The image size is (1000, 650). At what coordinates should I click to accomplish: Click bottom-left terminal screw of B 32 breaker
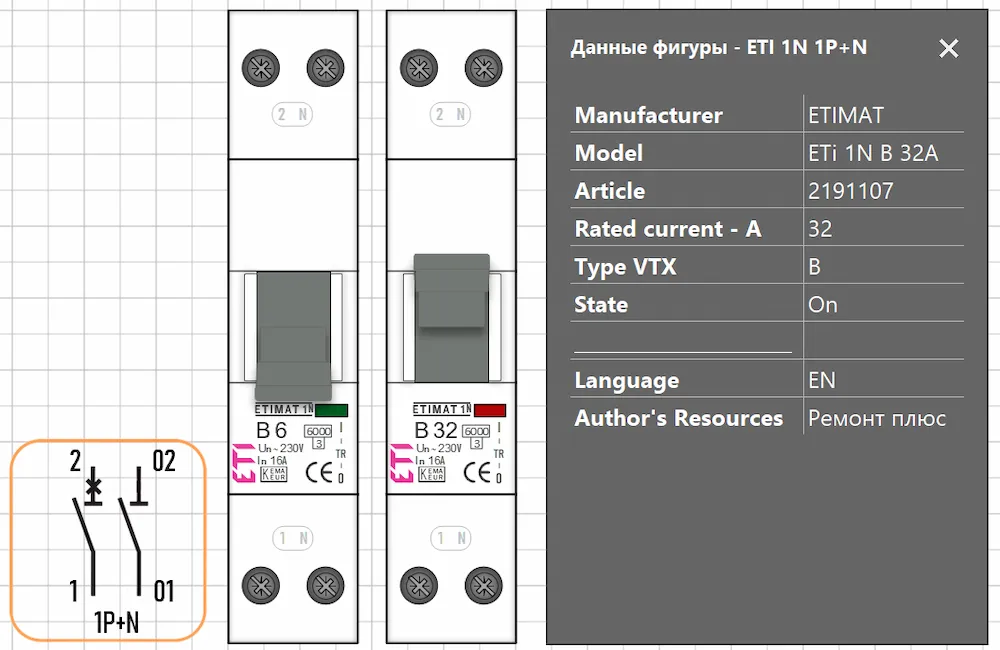419,585
